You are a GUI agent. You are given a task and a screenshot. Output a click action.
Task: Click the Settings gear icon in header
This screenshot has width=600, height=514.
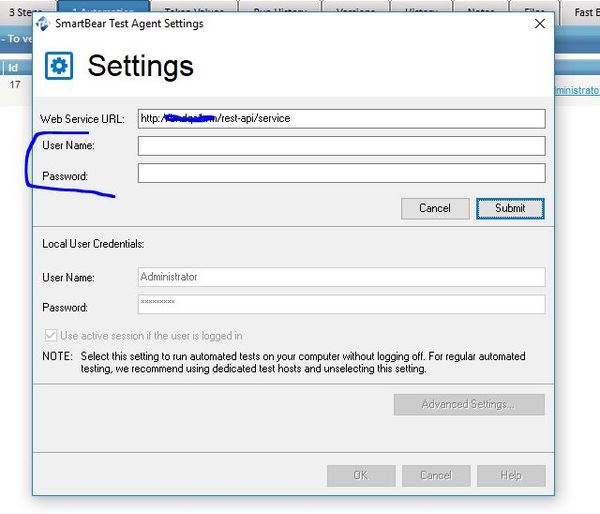pyautogui.click(x=59, y=66)
